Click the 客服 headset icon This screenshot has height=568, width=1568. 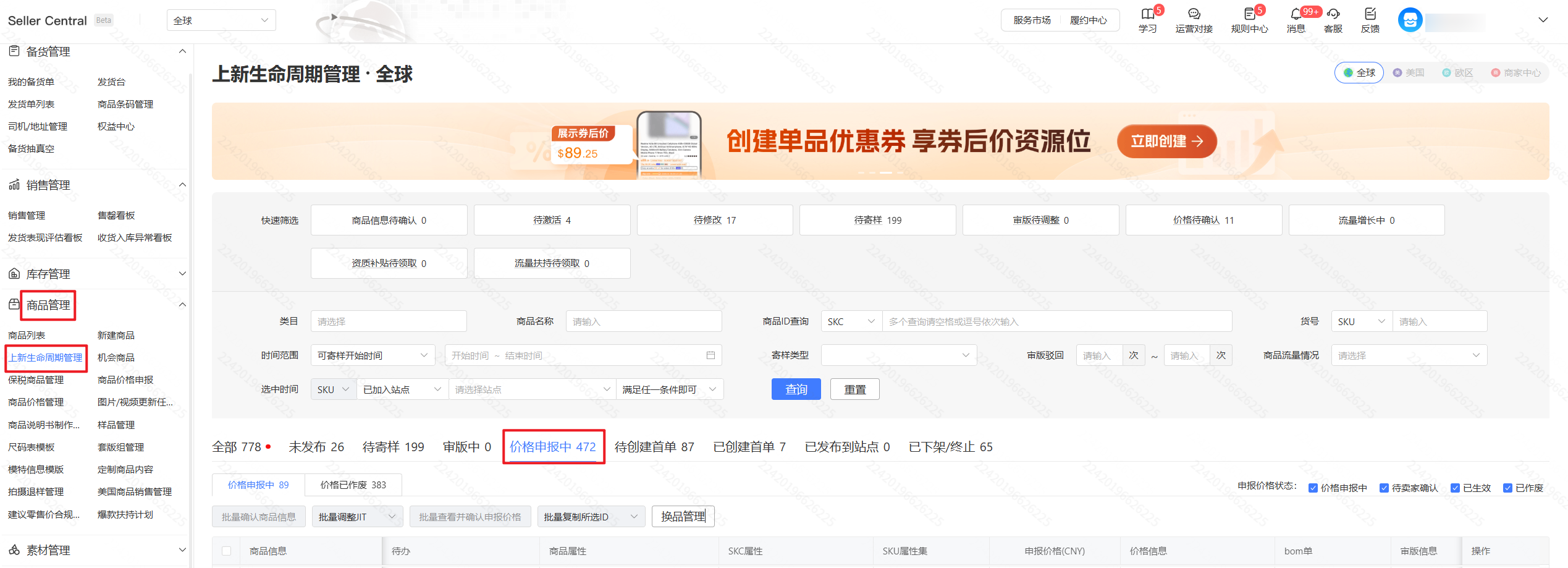coord(1333,14)
